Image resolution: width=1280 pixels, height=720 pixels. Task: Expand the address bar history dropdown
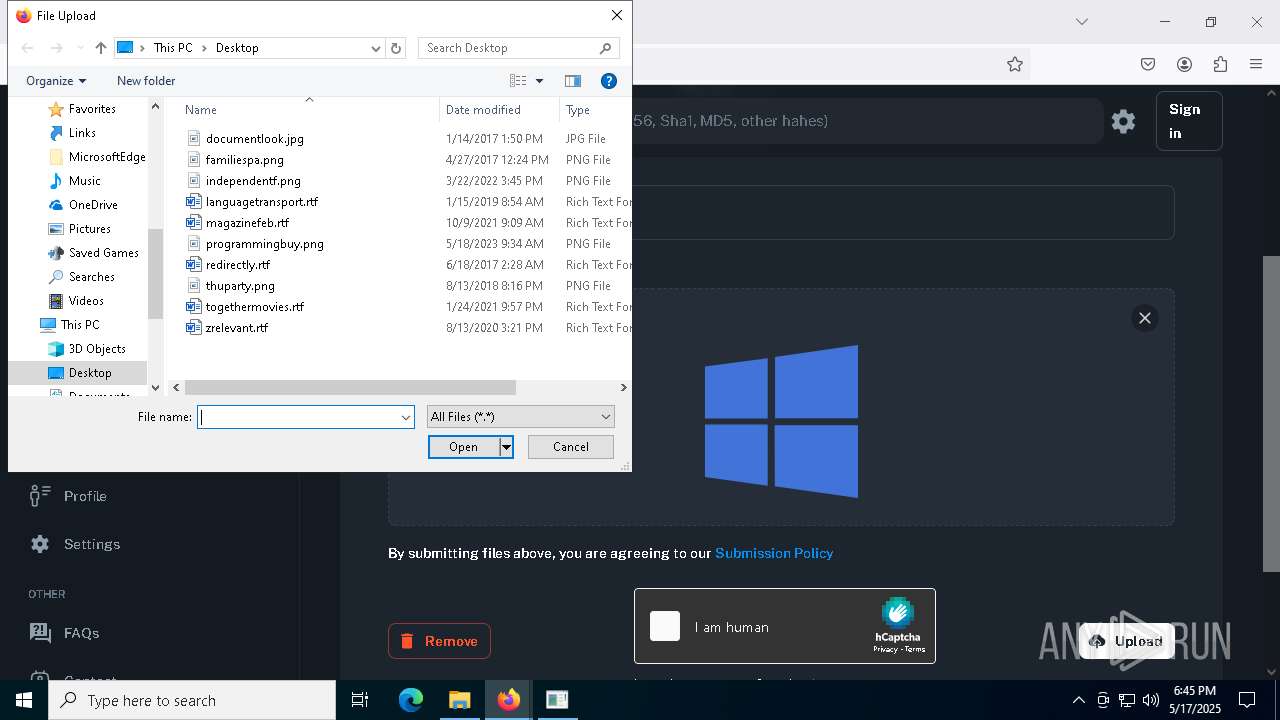point(376,48)
